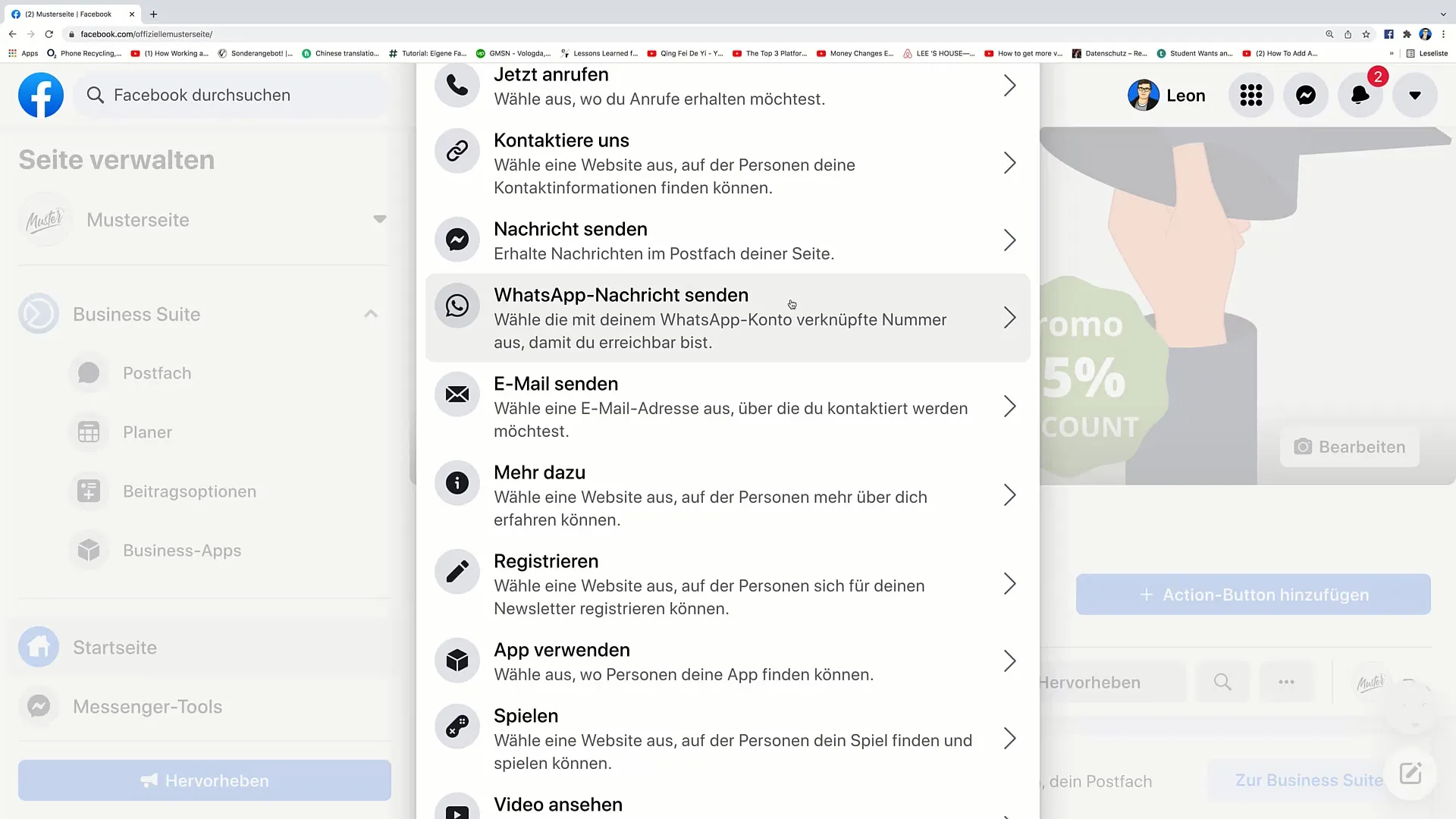Expand E-Mail senden with its chevron
Image resolution: width=1456 pixels, height=819 pixels.
(x=1009, y=406)
